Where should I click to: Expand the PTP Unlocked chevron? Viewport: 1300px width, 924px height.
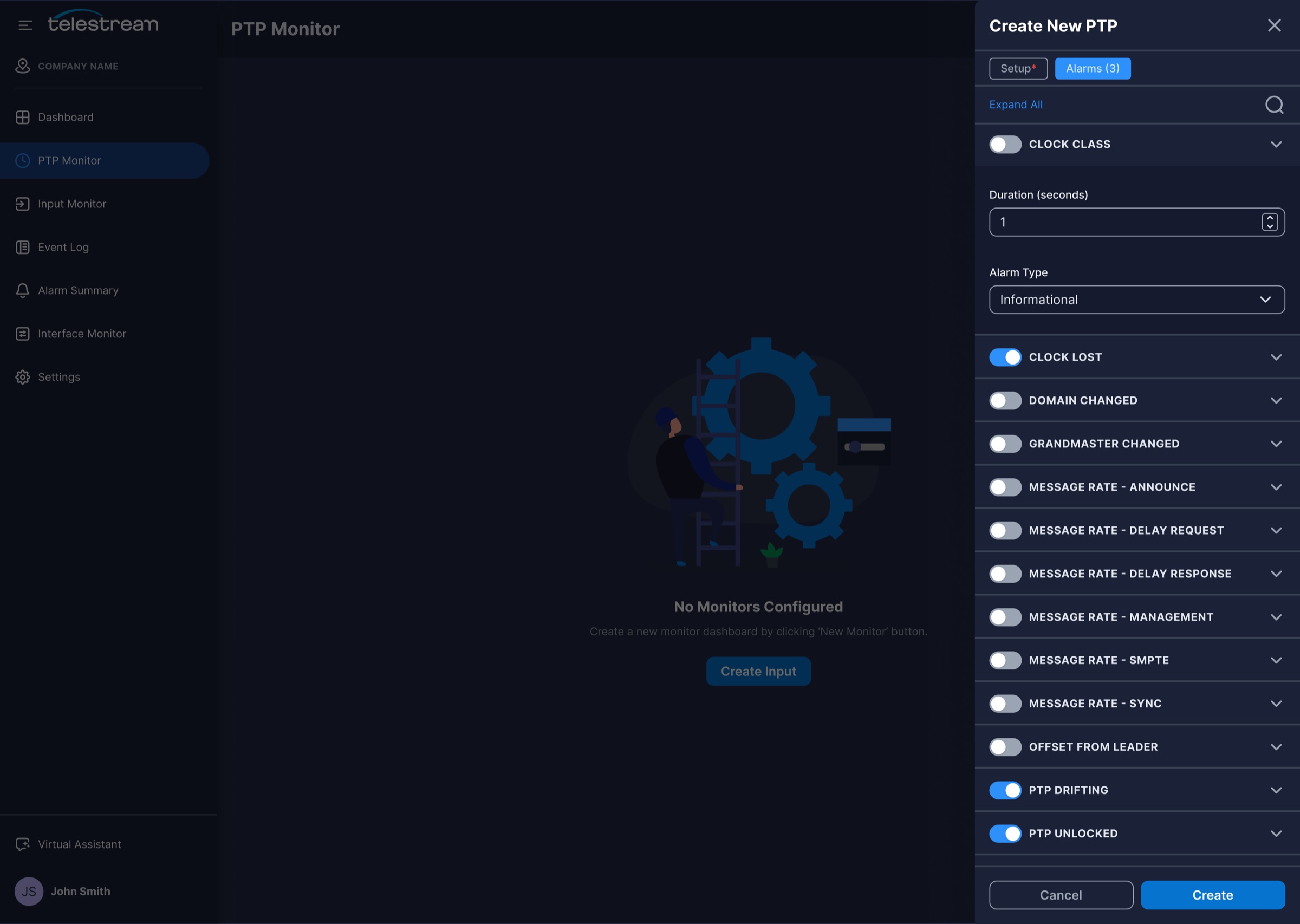[x=1276, y=833]
